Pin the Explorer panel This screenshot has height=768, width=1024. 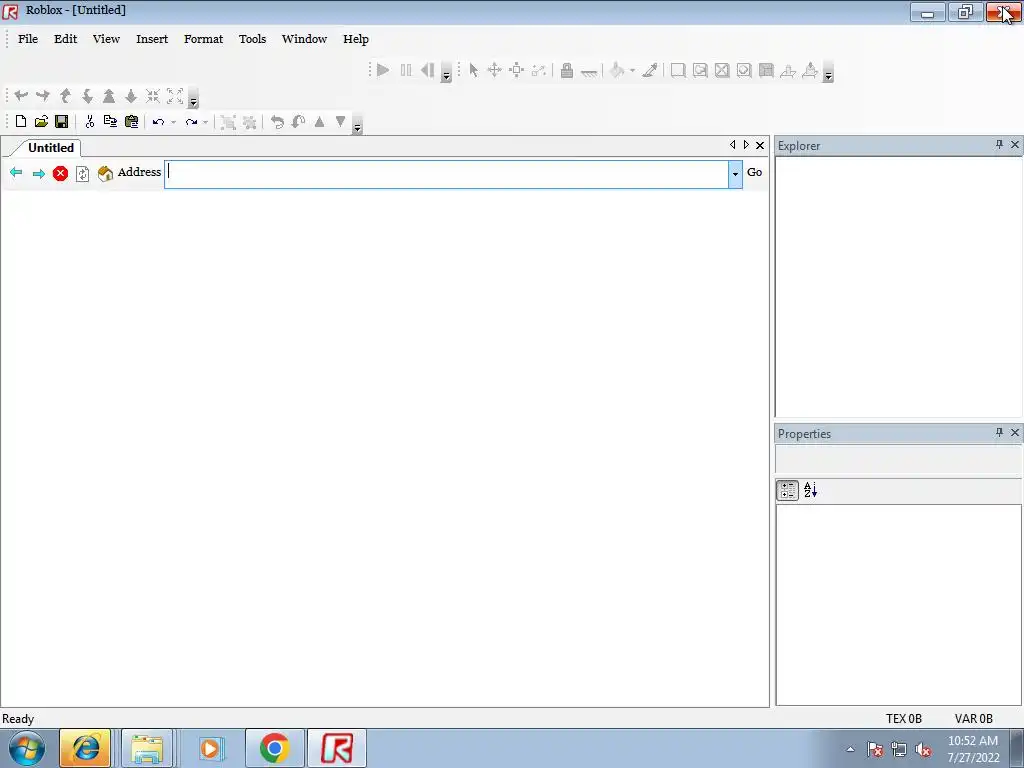pyautogui.click(x=999, y=144)
